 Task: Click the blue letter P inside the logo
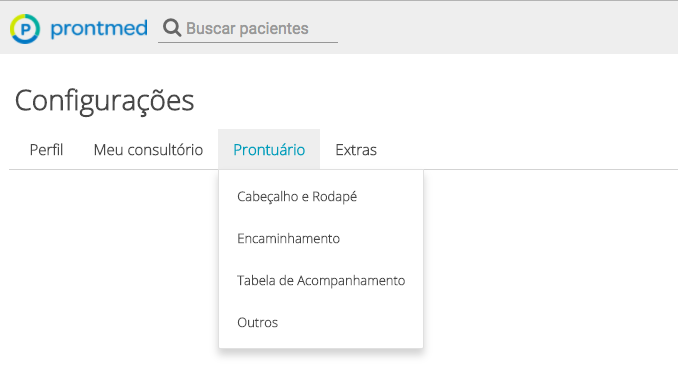pos(26,29)
